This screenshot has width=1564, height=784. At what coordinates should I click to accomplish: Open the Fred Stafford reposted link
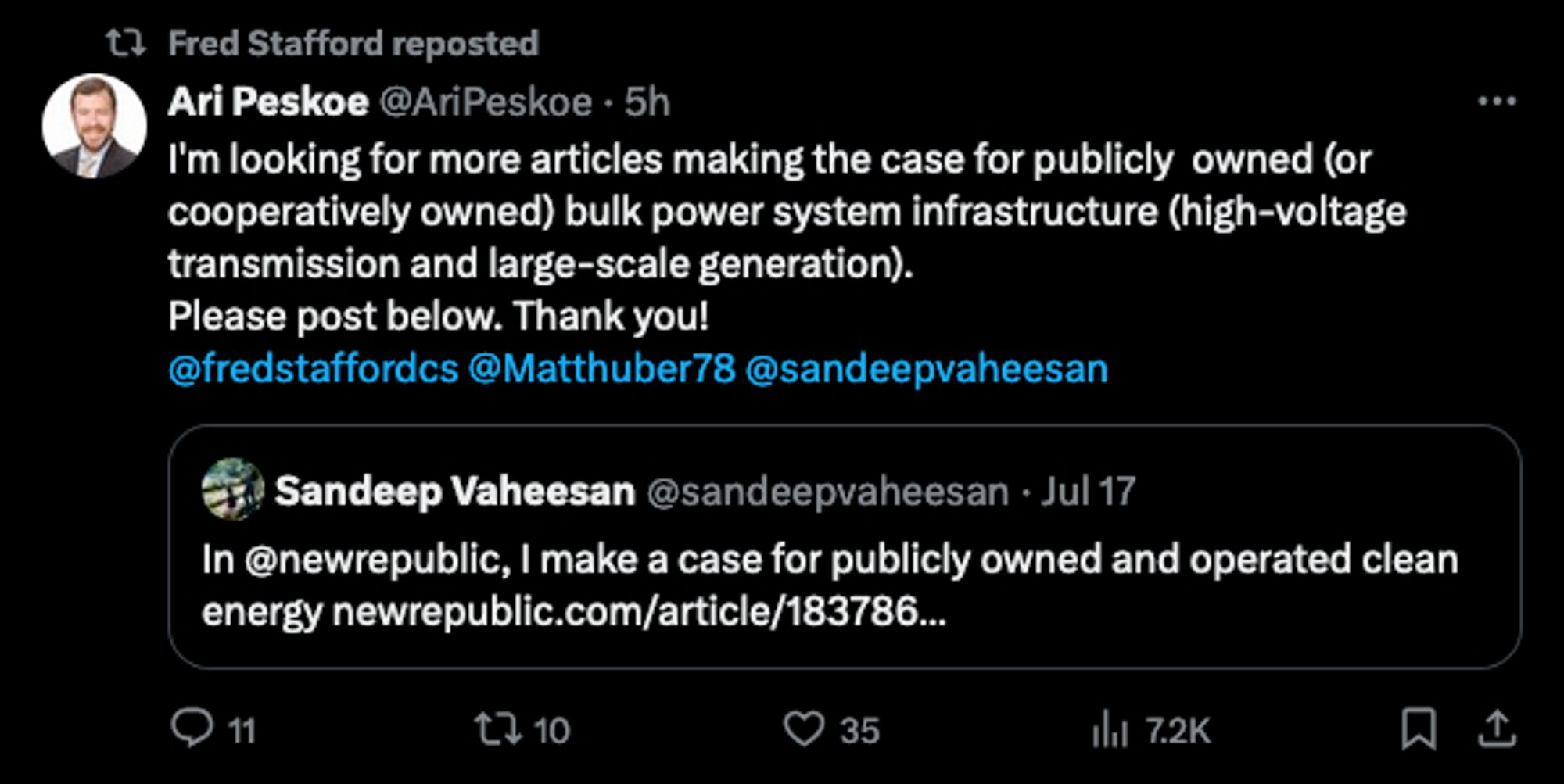click(353, 44)
